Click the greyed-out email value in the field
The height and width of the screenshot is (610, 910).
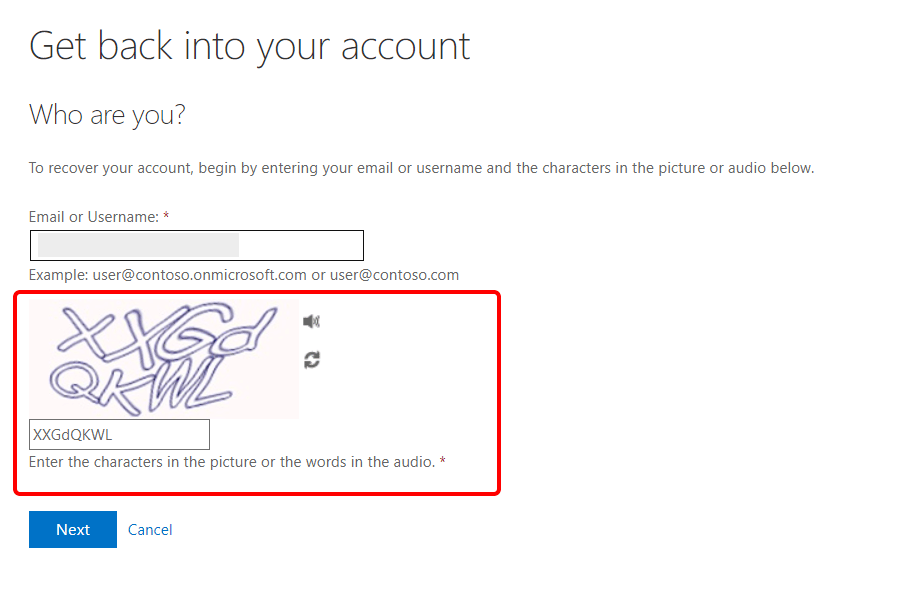(x=138, y=245)
